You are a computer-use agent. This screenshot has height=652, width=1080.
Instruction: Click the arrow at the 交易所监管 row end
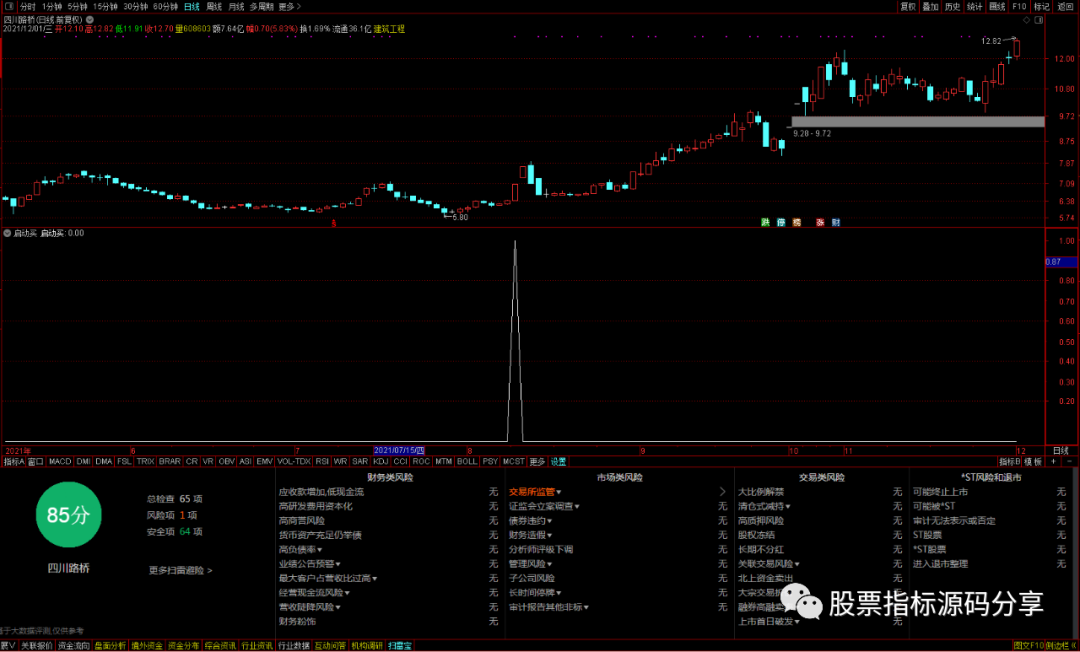click(722, 492)
